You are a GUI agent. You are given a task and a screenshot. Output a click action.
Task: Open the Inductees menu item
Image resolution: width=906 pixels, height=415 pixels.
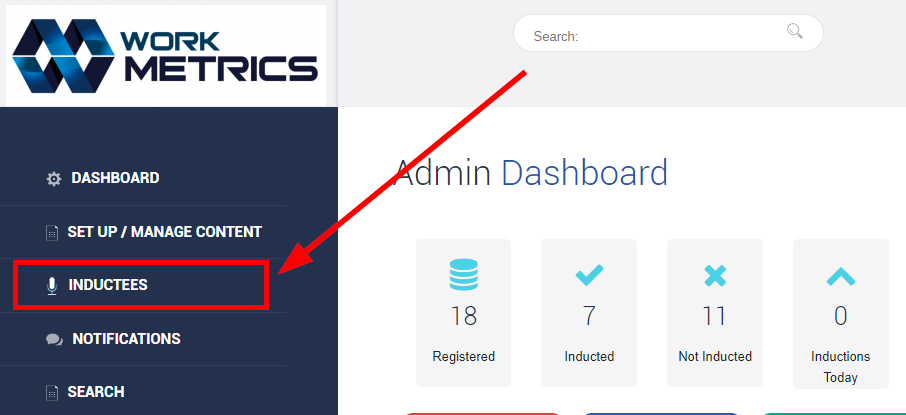point(108,285)
